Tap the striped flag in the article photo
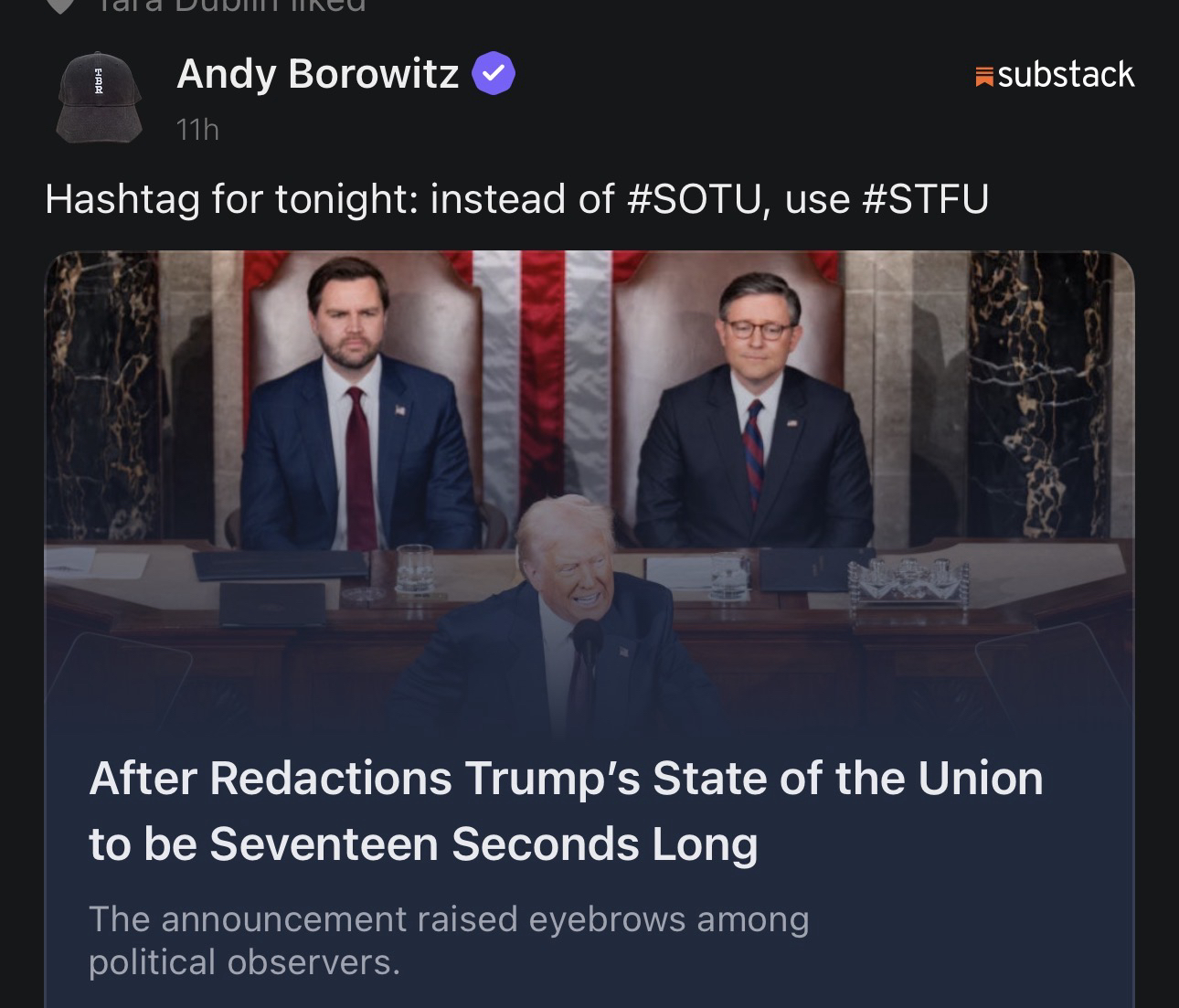Screen dimensions: 1179x1008 (543, 366)
